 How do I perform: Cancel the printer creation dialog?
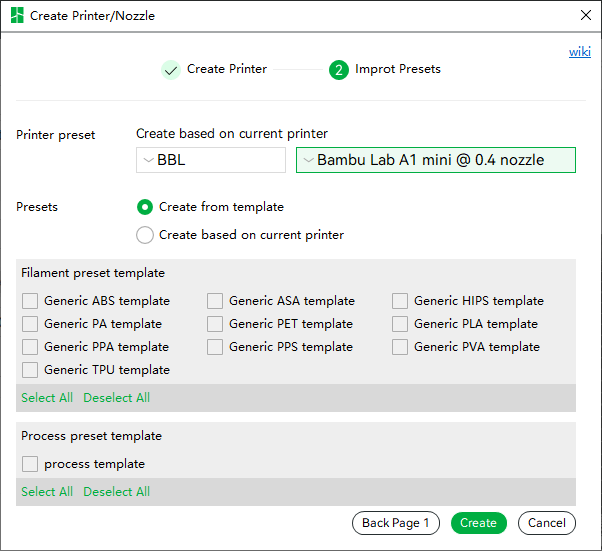[547, 523]
